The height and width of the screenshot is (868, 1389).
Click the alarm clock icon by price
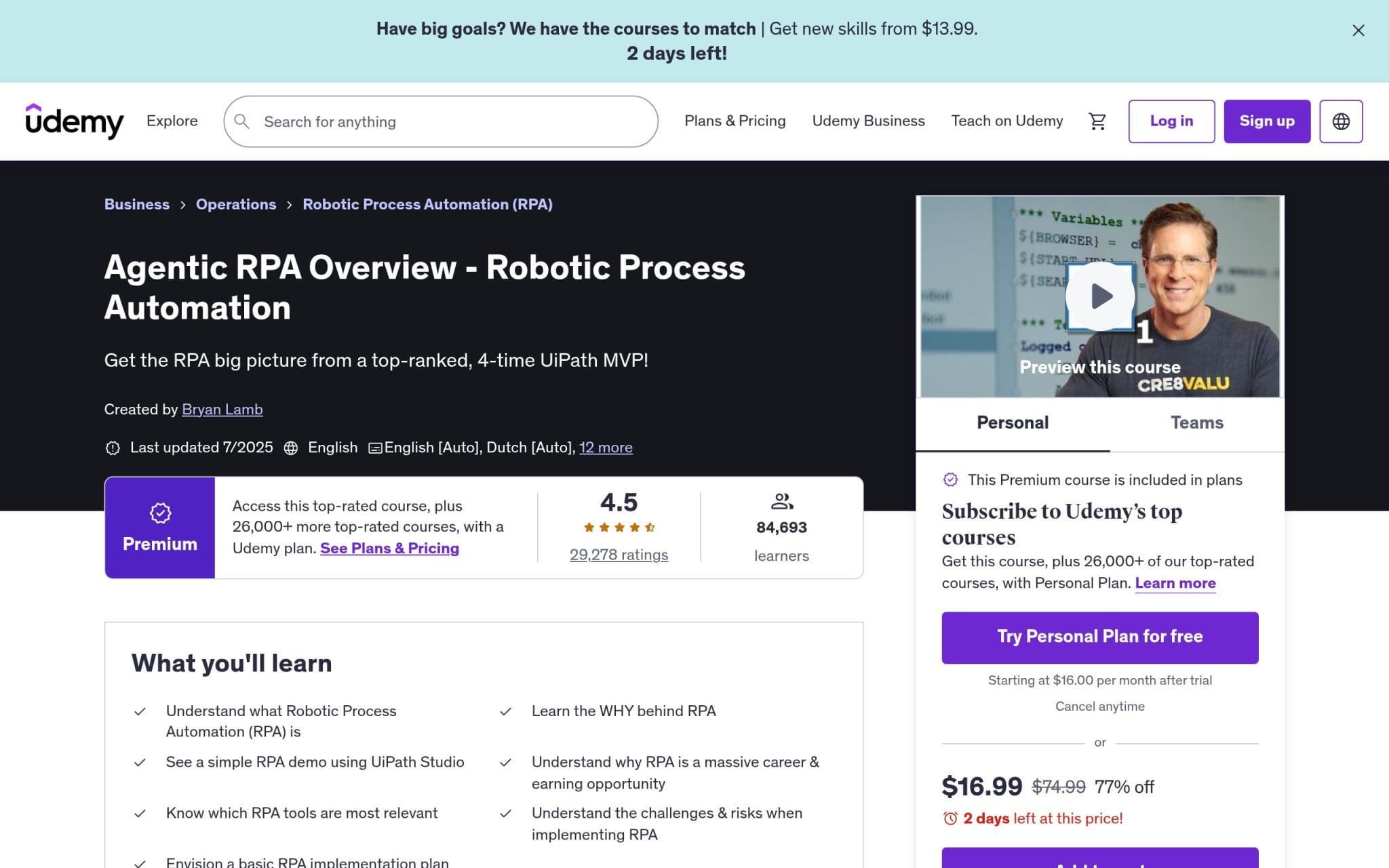pyautogui.click(x=950, y=818)
